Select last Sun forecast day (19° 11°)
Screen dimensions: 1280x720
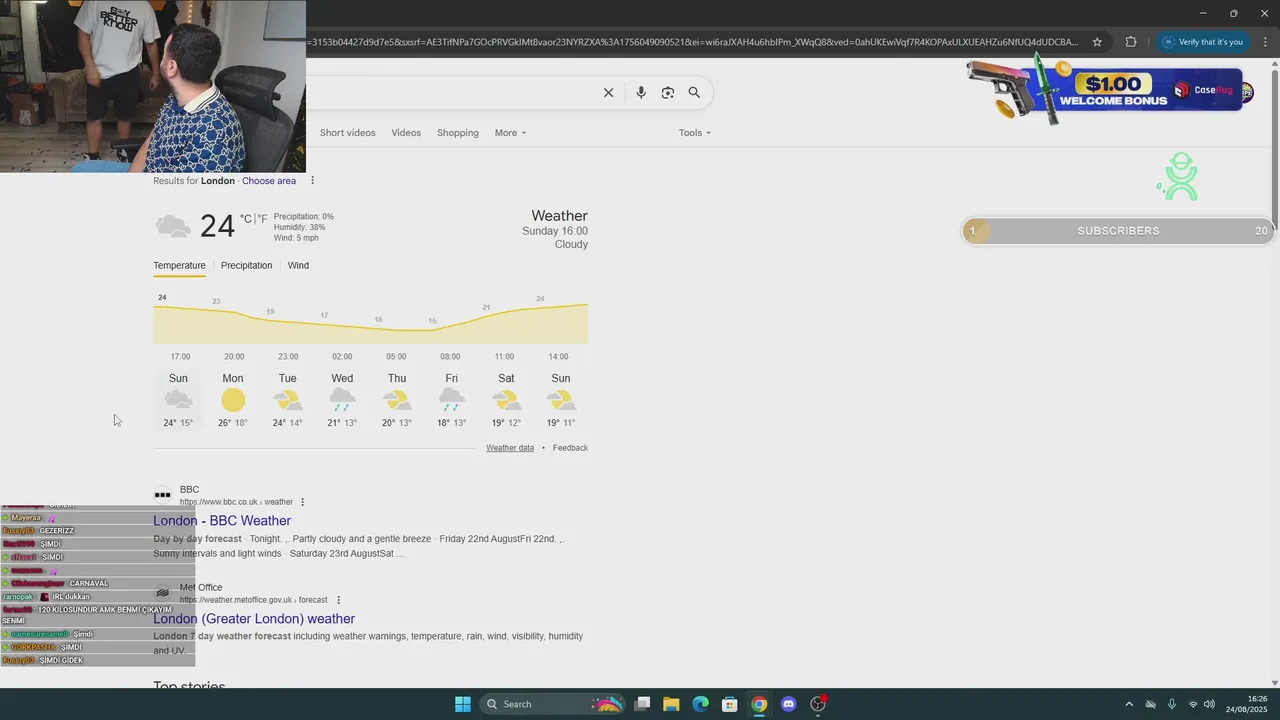561,400
